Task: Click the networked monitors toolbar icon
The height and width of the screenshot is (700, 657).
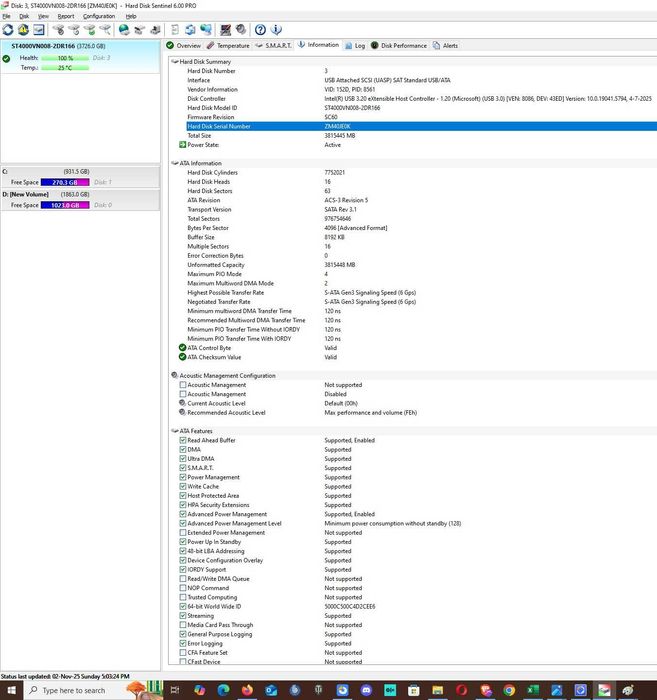Action: pos(206,30)
